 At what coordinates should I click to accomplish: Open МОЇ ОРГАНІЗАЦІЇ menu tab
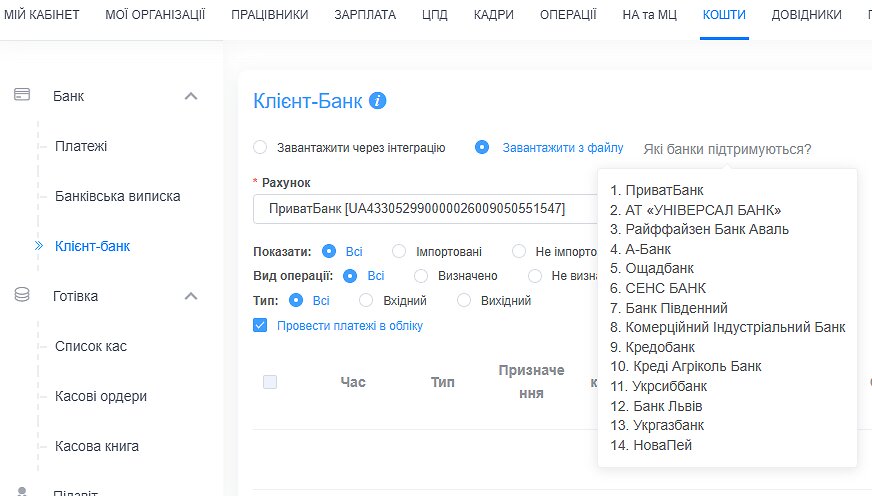click(155, 14)
